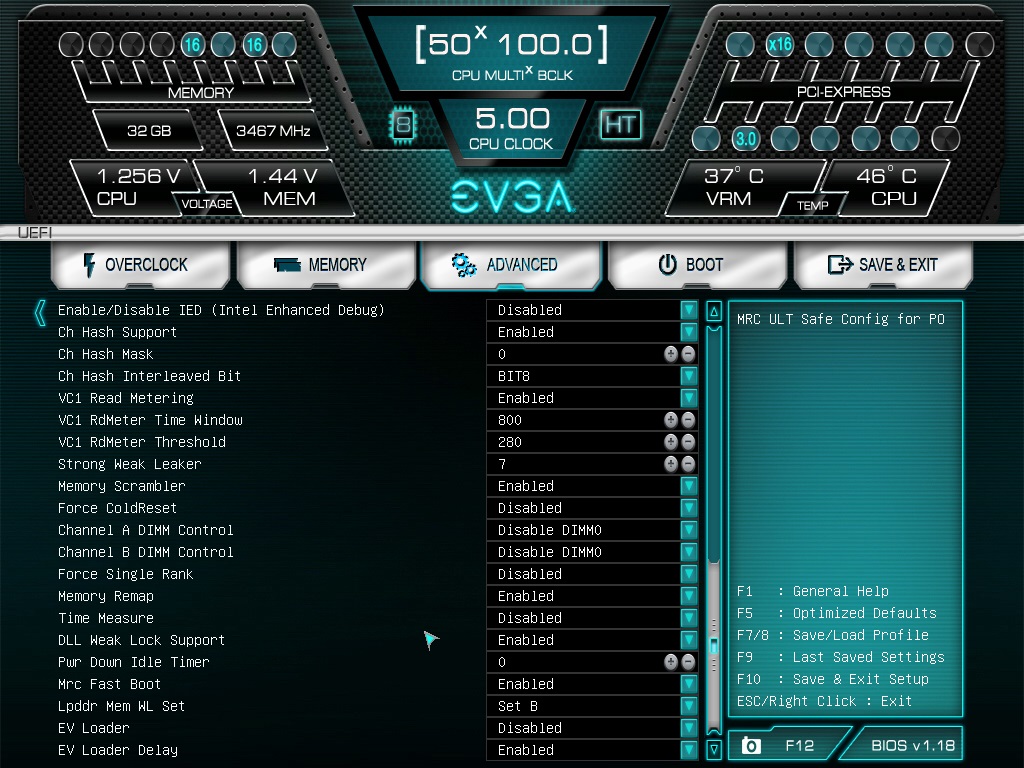Open the Boot tab
1024x768 pixels.
[x=697, y=264]
